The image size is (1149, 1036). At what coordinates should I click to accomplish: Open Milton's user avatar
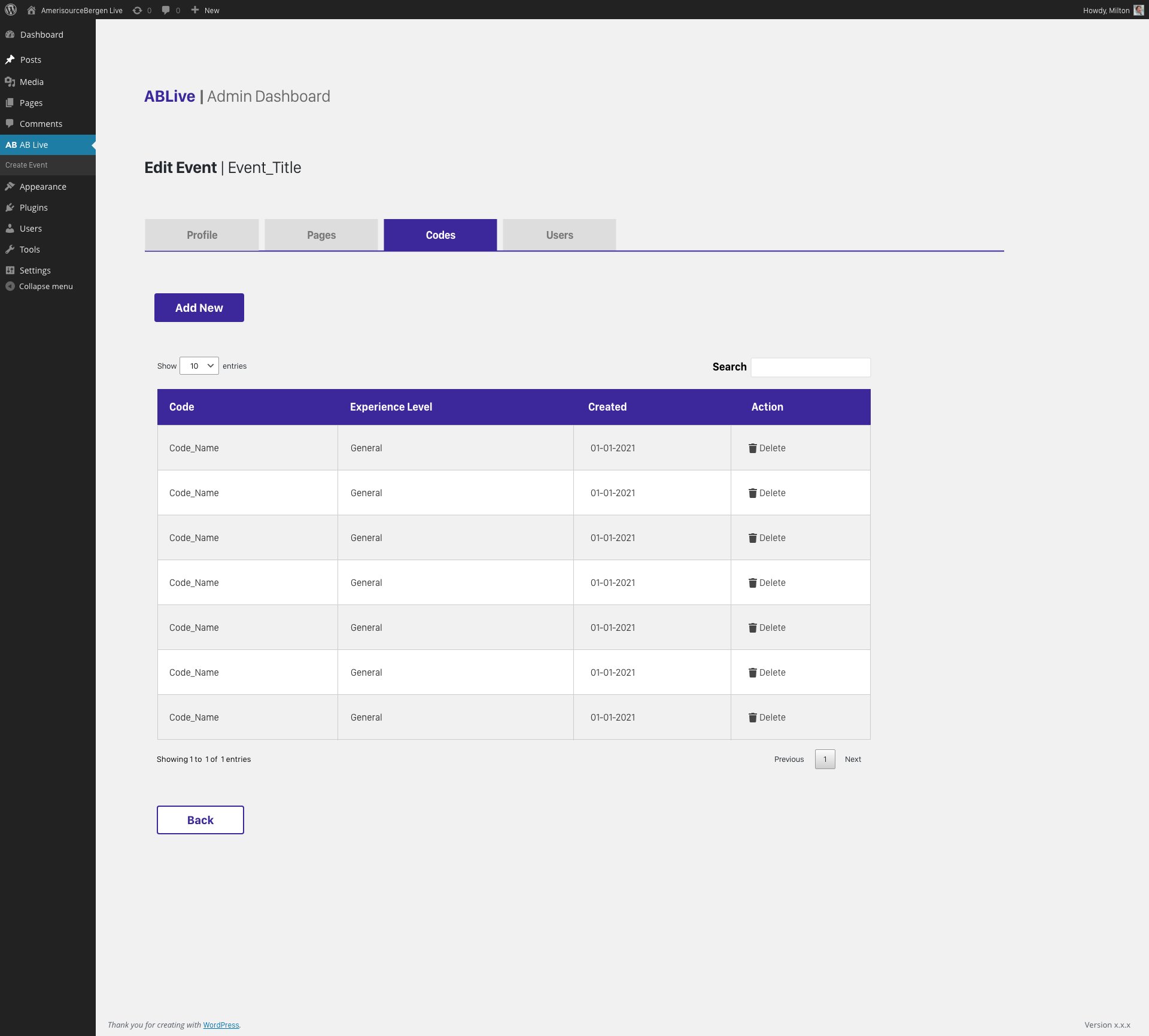click(x=1138, y=10)
